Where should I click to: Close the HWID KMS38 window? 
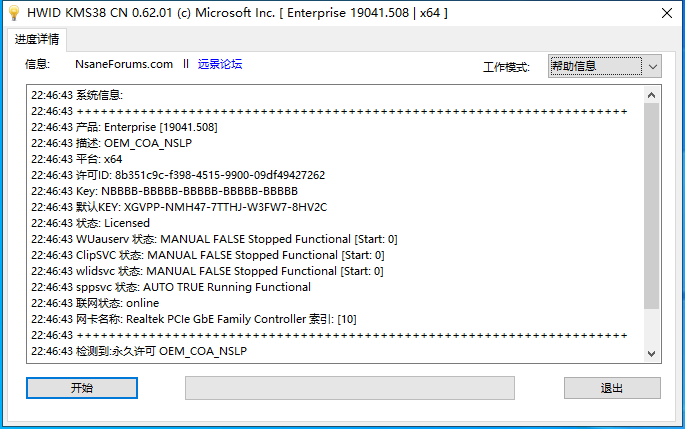[x=667, y=13]
